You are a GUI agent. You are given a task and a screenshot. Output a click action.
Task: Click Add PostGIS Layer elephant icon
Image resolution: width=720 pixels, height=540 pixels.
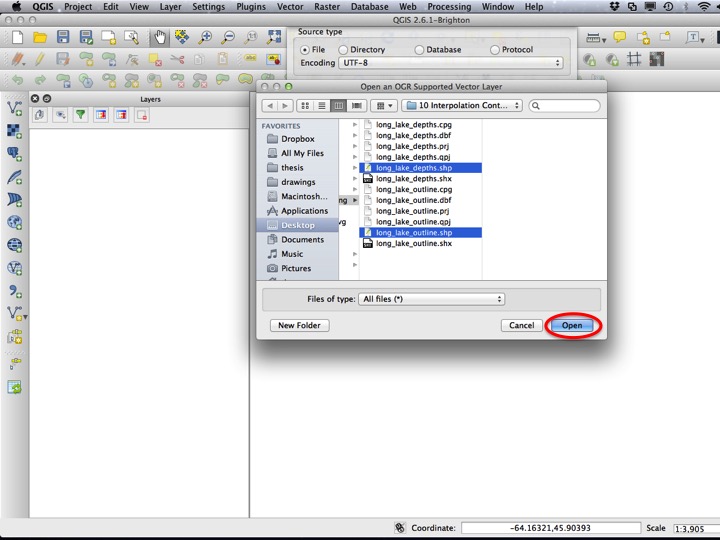tap(14, 154)
